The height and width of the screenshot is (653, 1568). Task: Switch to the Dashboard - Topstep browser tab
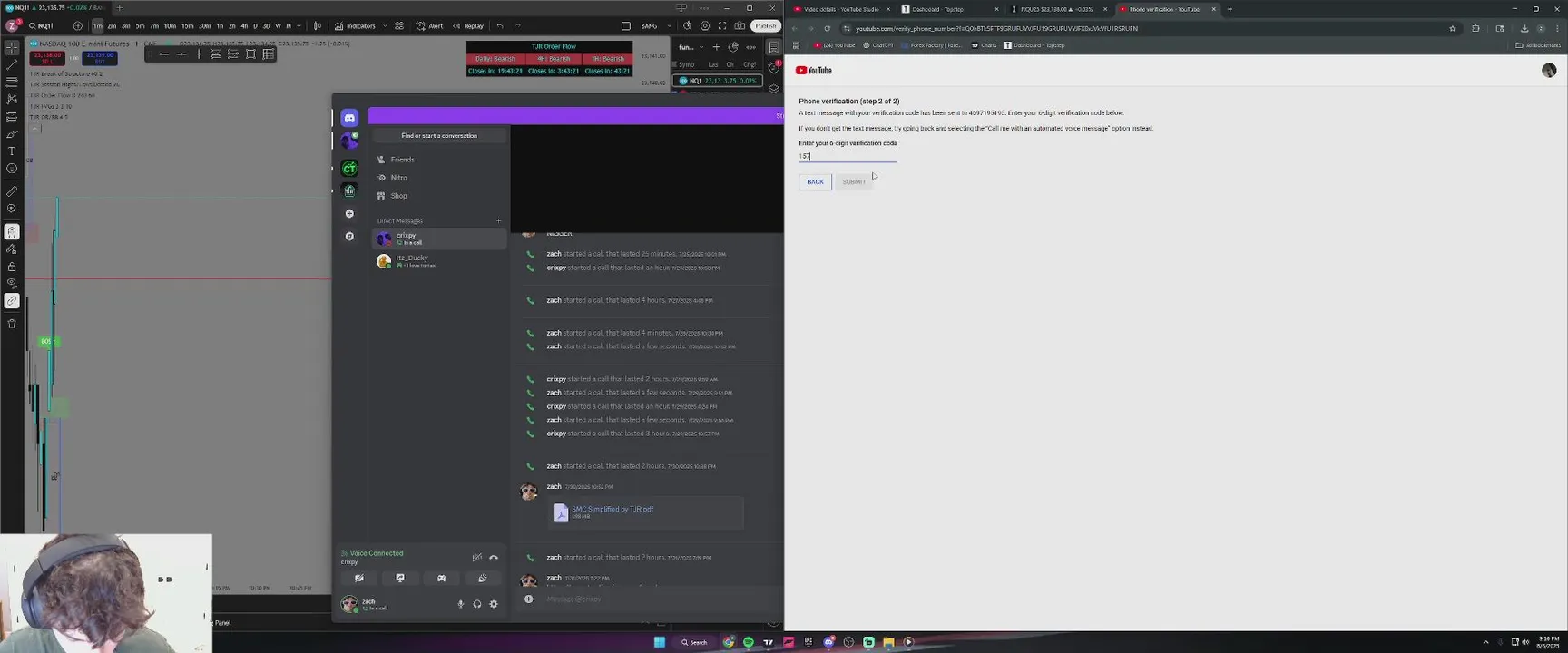point(949,9)
